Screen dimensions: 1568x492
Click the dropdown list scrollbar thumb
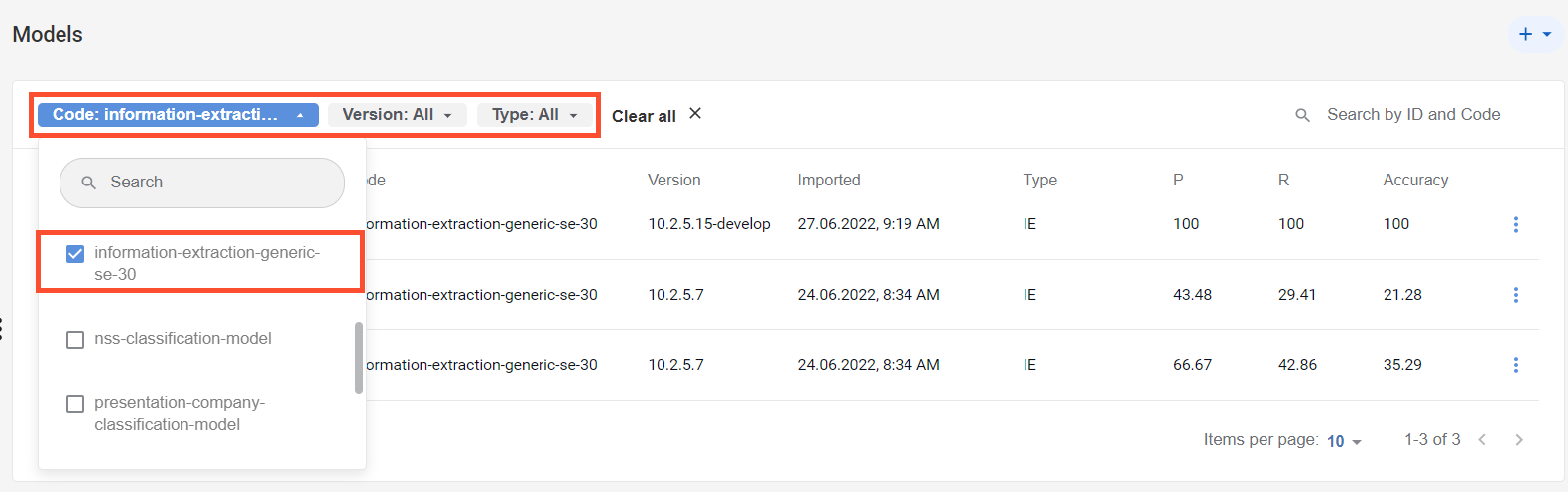pos(359,358)
